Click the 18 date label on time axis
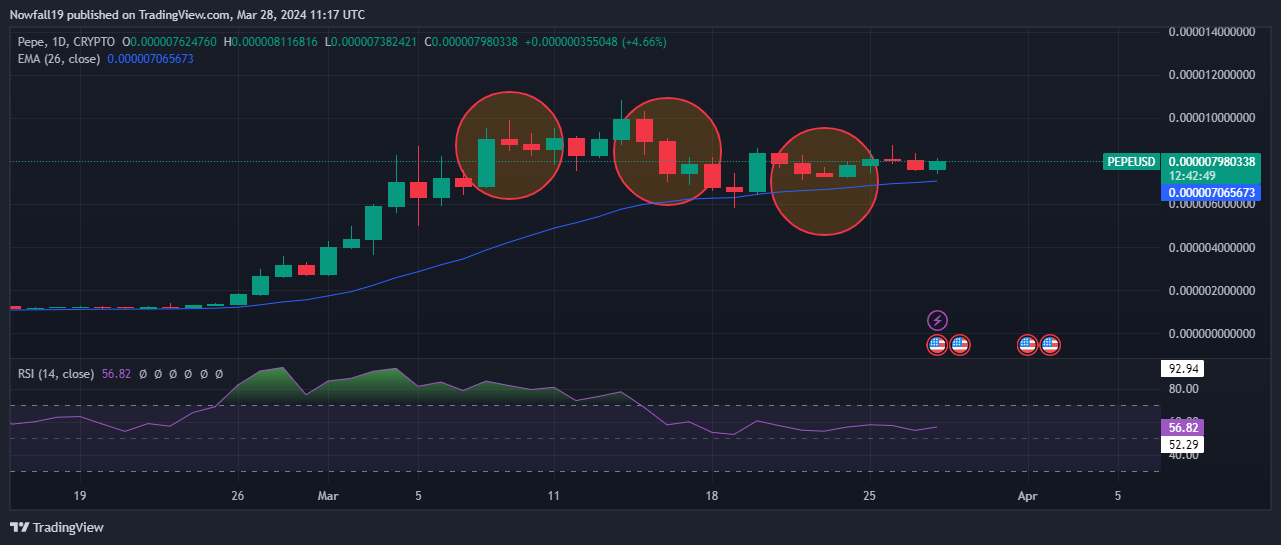Screen dimensions: 1281x545 pos(711,495)
